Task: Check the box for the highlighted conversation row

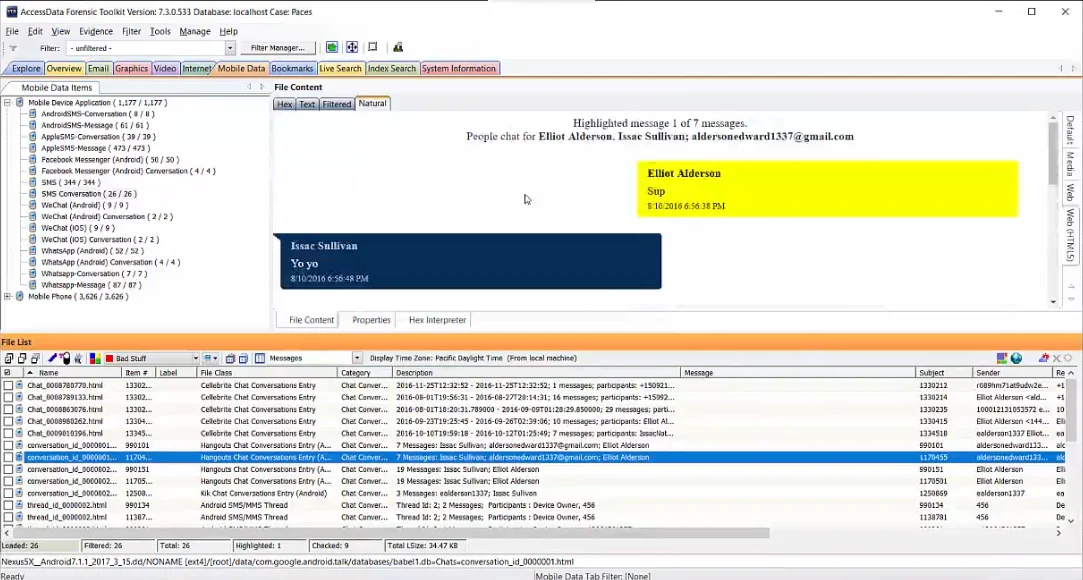Action: (x=8, y=457)
